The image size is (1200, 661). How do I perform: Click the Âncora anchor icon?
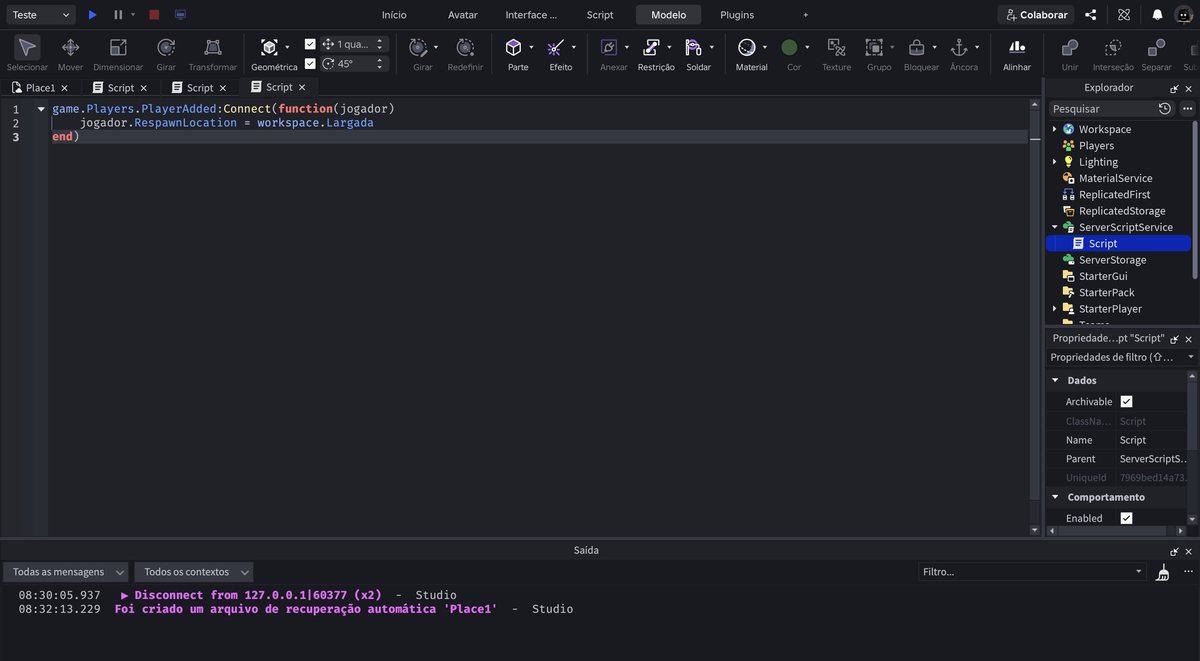tap(959, 47)
